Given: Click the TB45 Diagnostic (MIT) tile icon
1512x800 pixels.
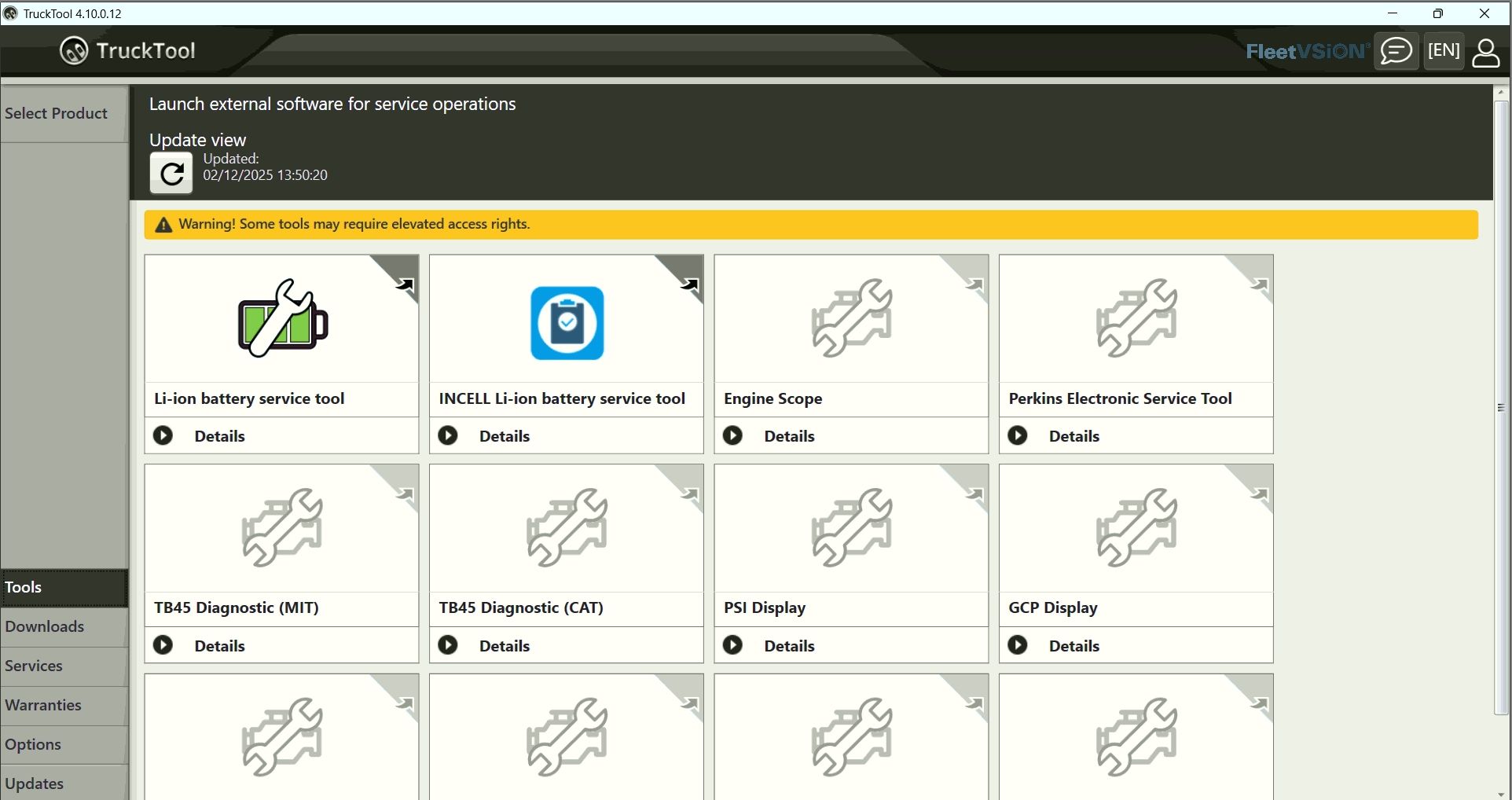Looking at the screenshot, I should pos(281,528).
